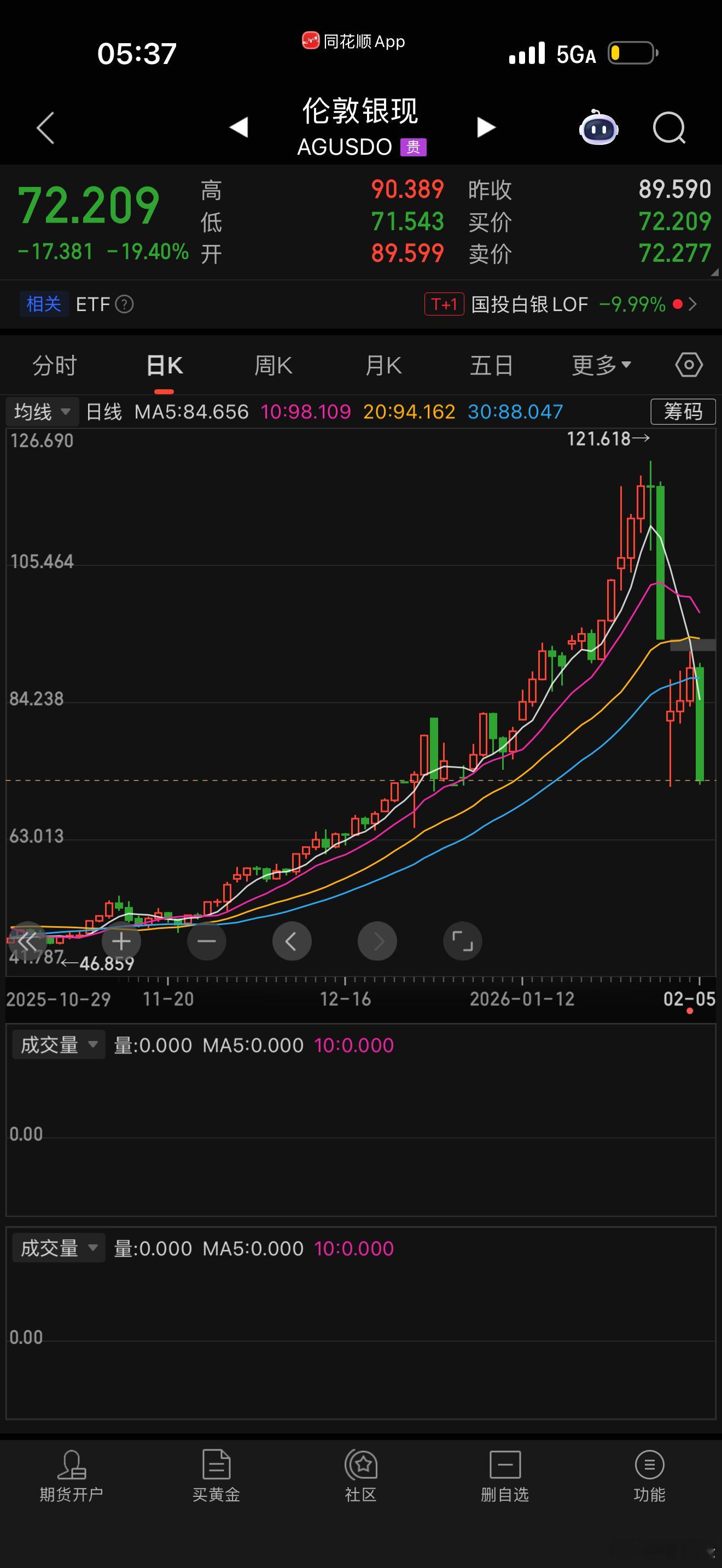This screenshot has width=722, height=1568.
Task: Tap the purple 贵 badge
Action: click(x=414, y=147)
